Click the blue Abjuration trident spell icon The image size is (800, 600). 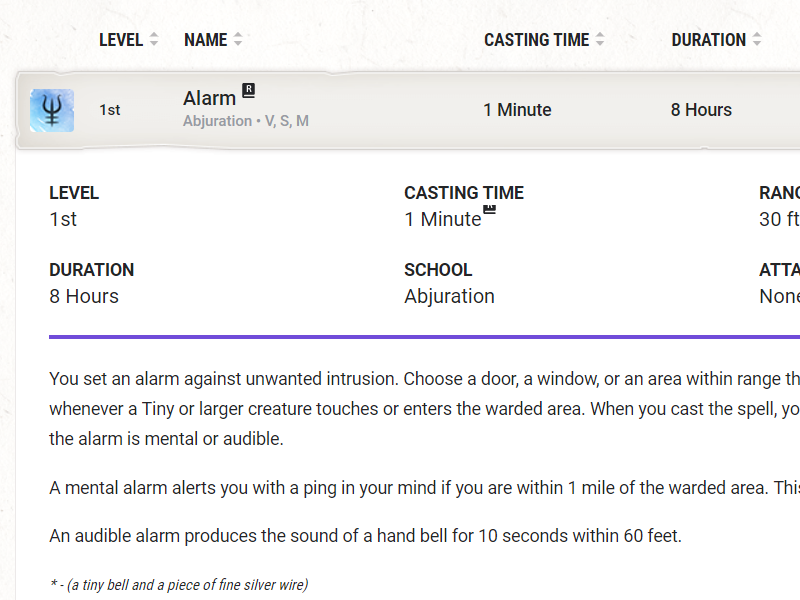tap(51, 110)
